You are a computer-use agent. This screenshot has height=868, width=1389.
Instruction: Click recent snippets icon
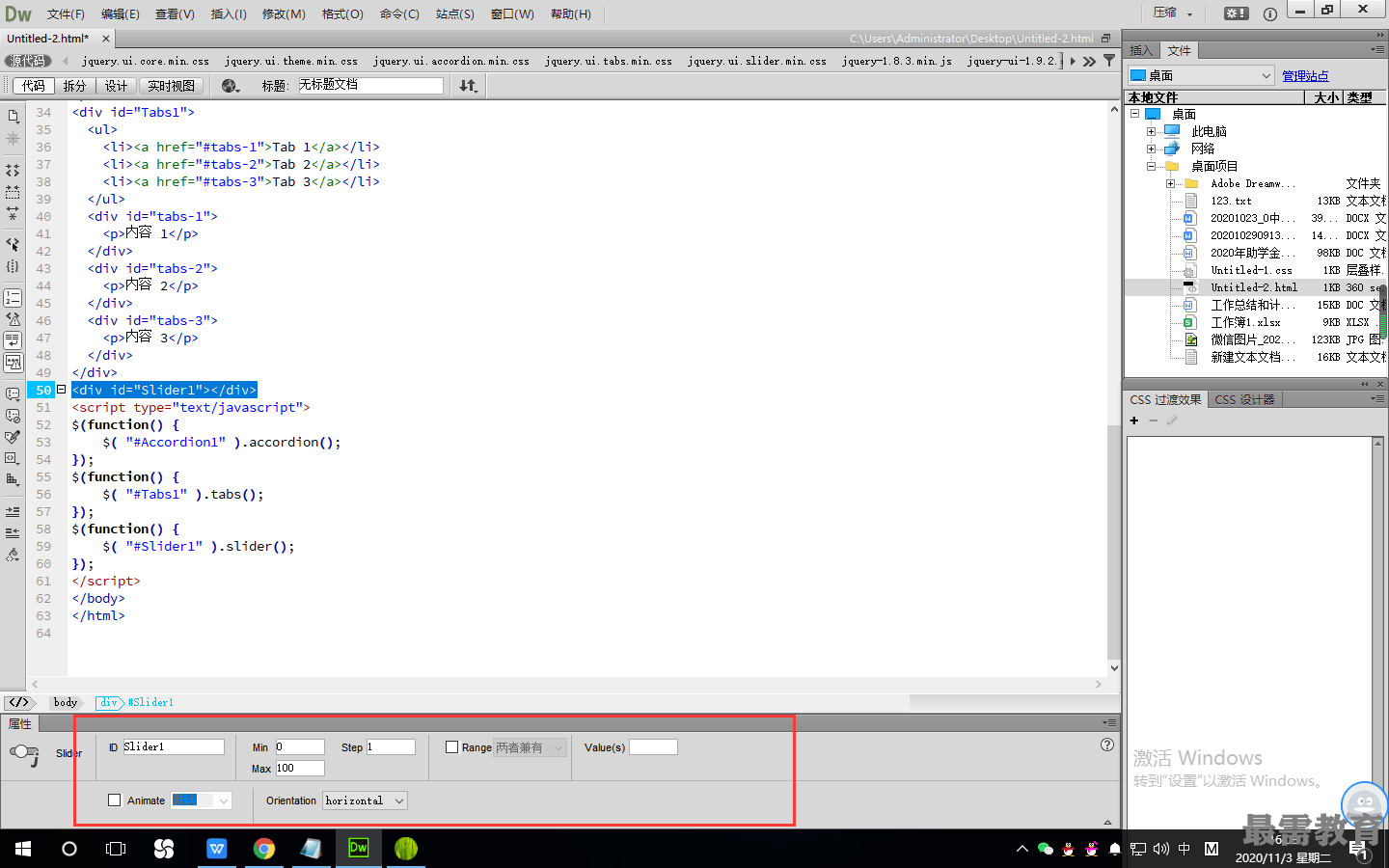13,458
